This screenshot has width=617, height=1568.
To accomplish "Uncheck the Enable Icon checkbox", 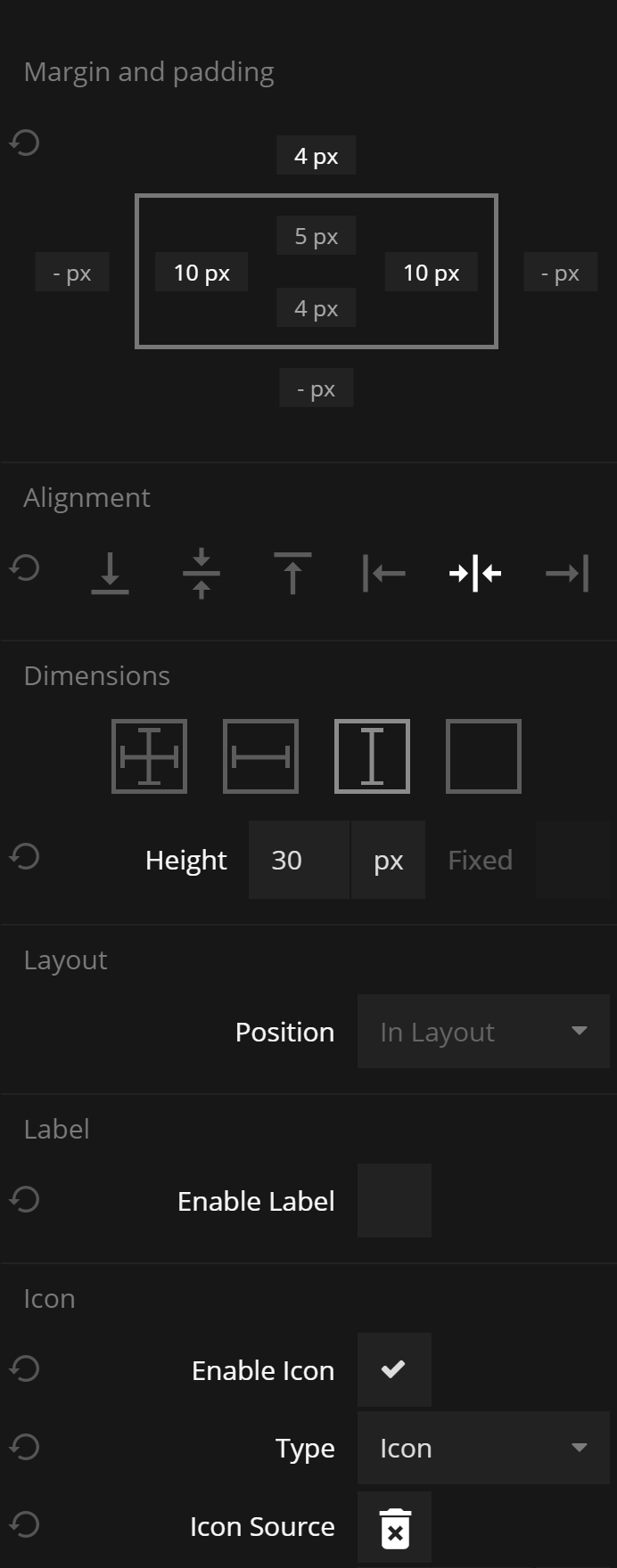I will (394, 1369).
